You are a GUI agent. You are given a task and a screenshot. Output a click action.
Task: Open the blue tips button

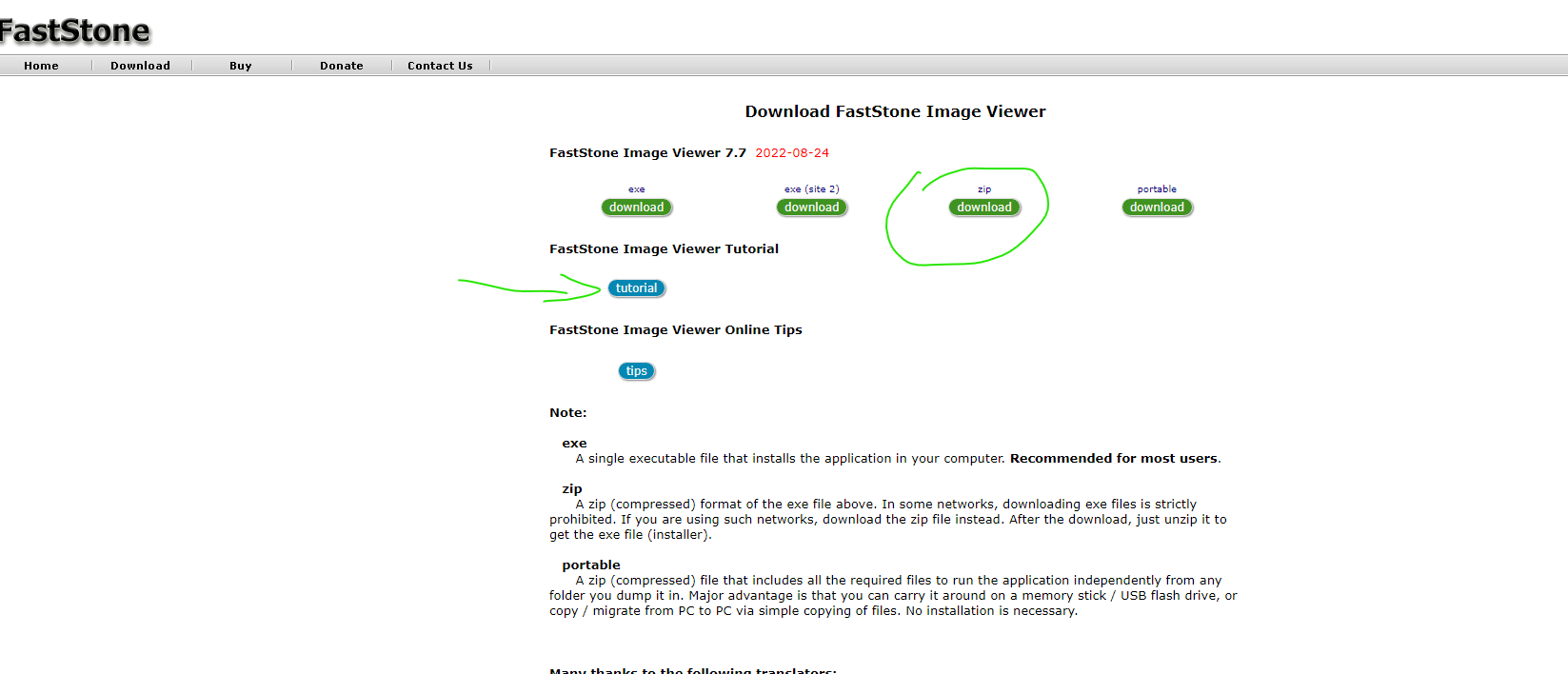[637, 371]
